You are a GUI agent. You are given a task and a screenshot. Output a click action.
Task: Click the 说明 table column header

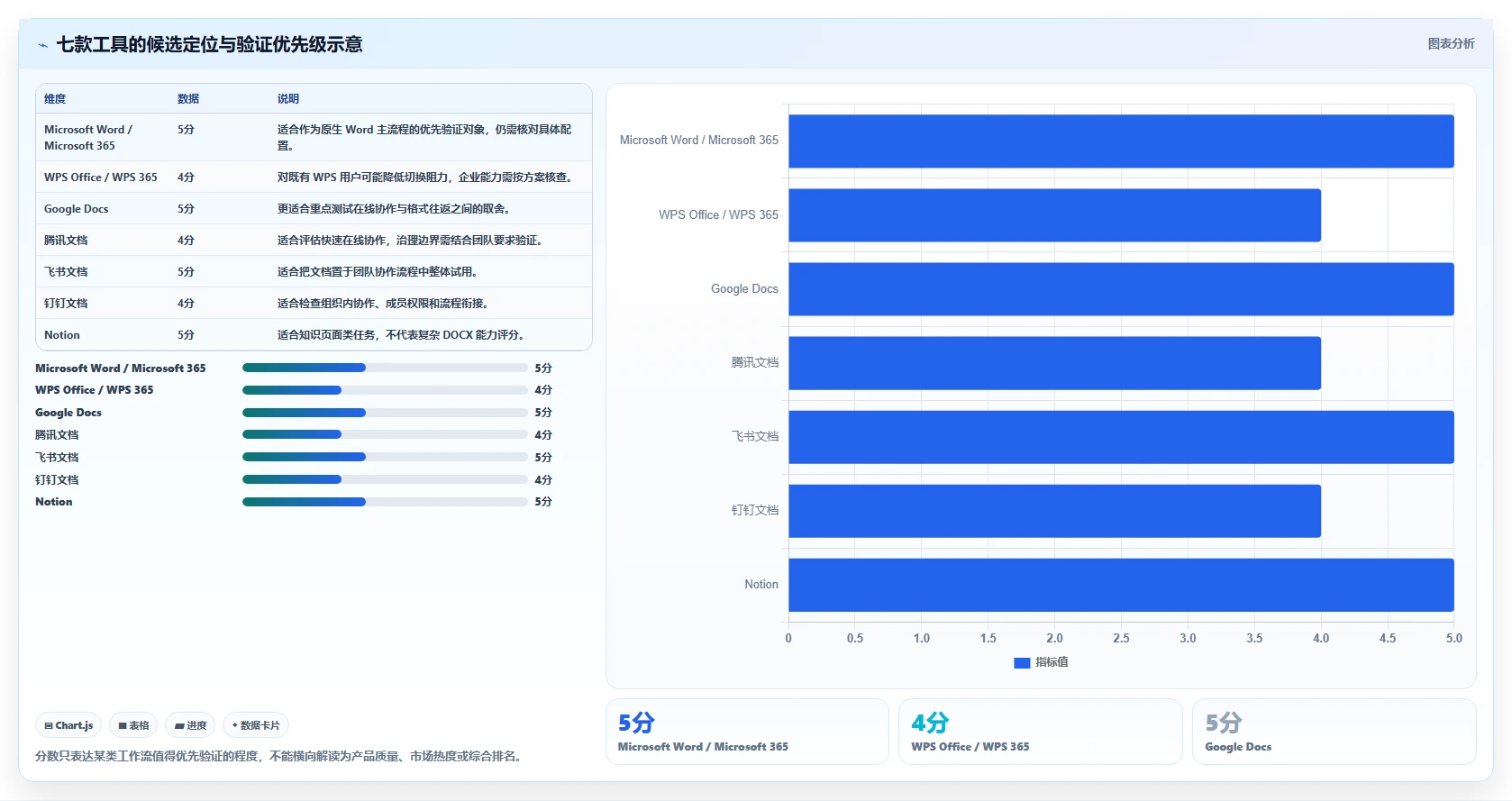(x=288, y=99)
